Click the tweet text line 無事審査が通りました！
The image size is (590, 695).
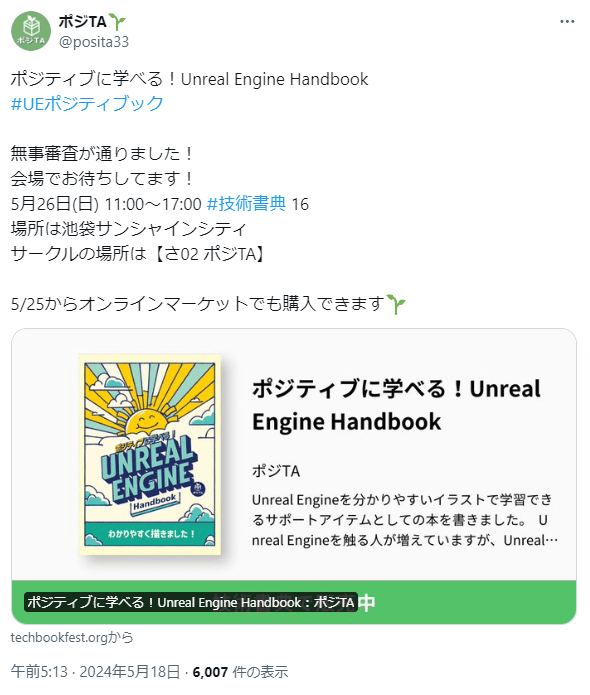click(x=102, y=154)
